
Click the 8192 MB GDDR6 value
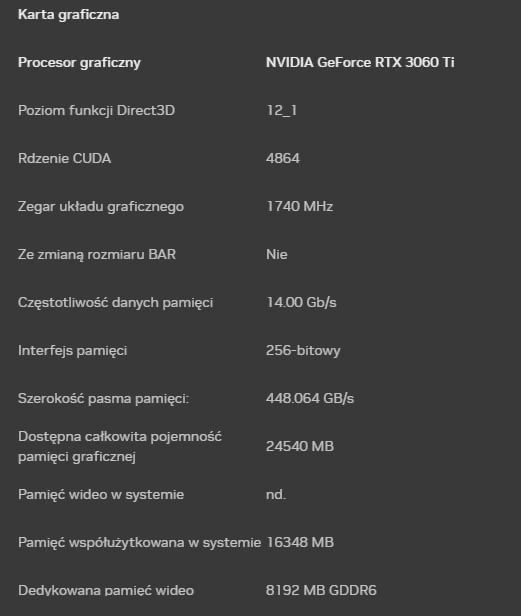pyautogui.click(x=321, y=590)
